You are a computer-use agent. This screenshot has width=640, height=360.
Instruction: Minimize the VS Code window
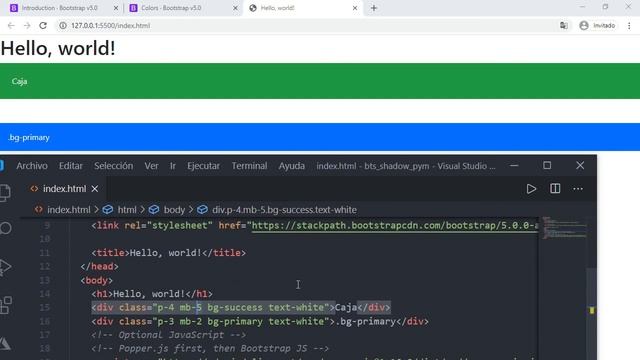[x=514, y=166]
